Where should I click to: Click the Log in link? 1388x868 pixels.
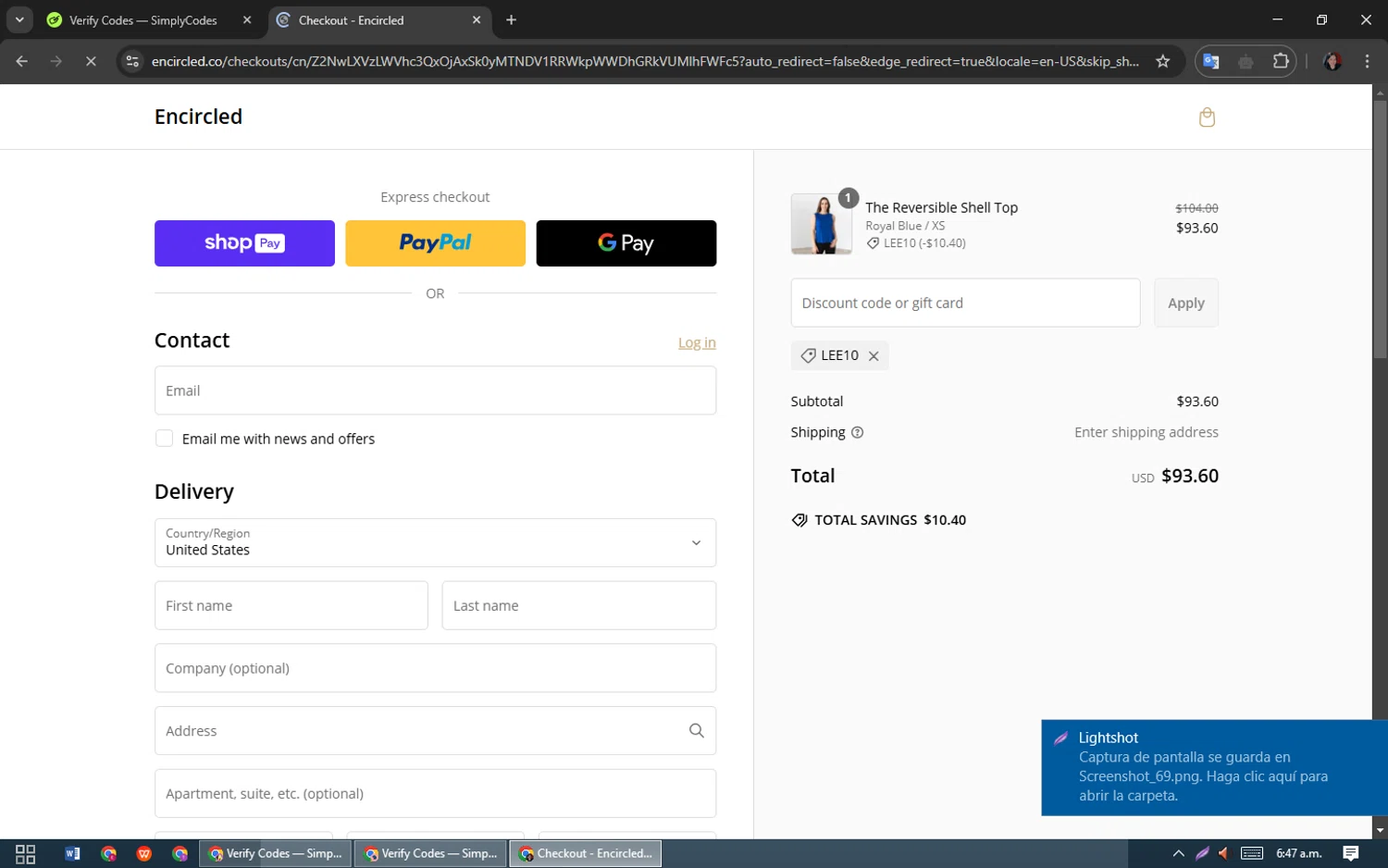(x=697, y=342)
